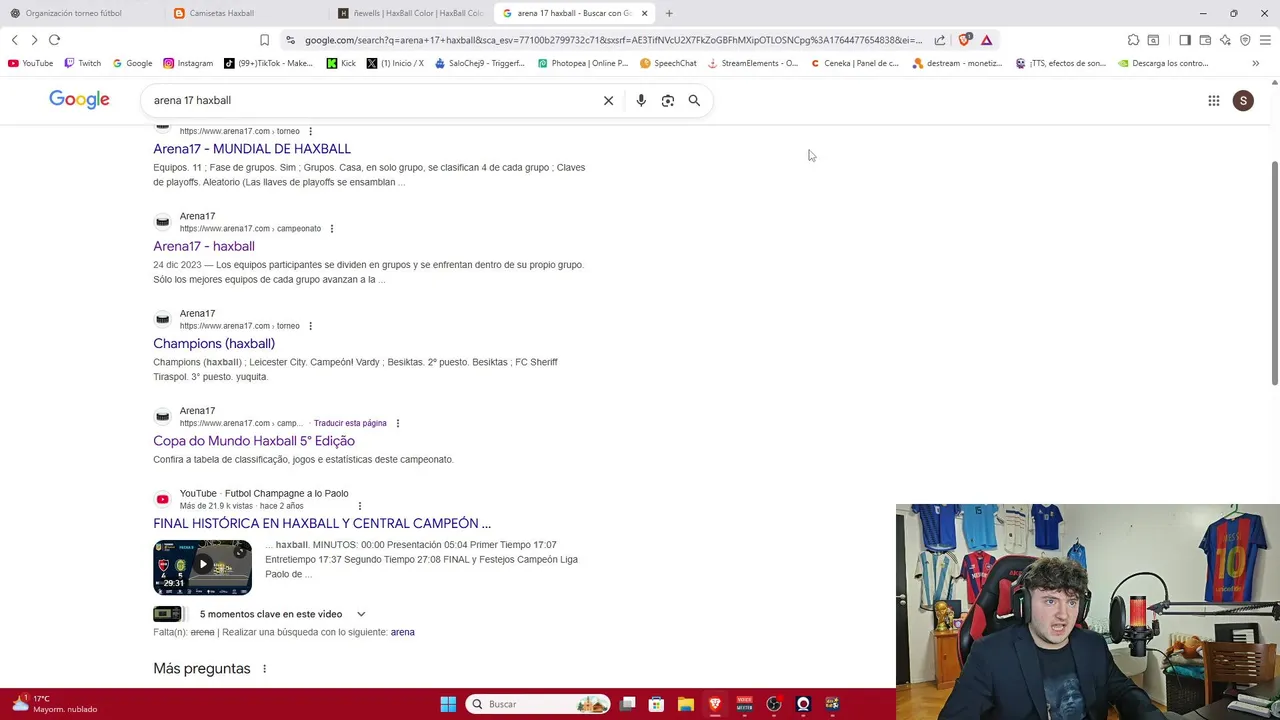Open options for the MUNDIAL DE HAXBALL result
The height and width of the screenshot is (720, 1280).
coord(310,131)
